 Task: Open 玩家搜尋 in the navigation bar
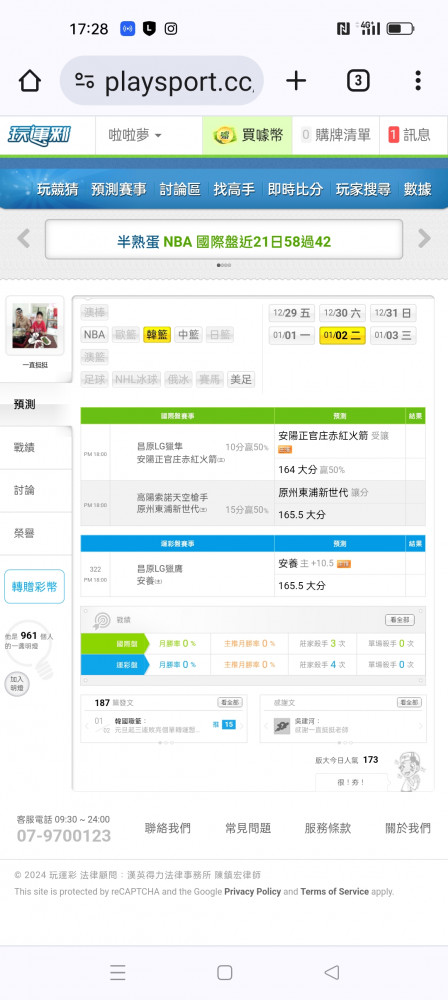point(363,189)
